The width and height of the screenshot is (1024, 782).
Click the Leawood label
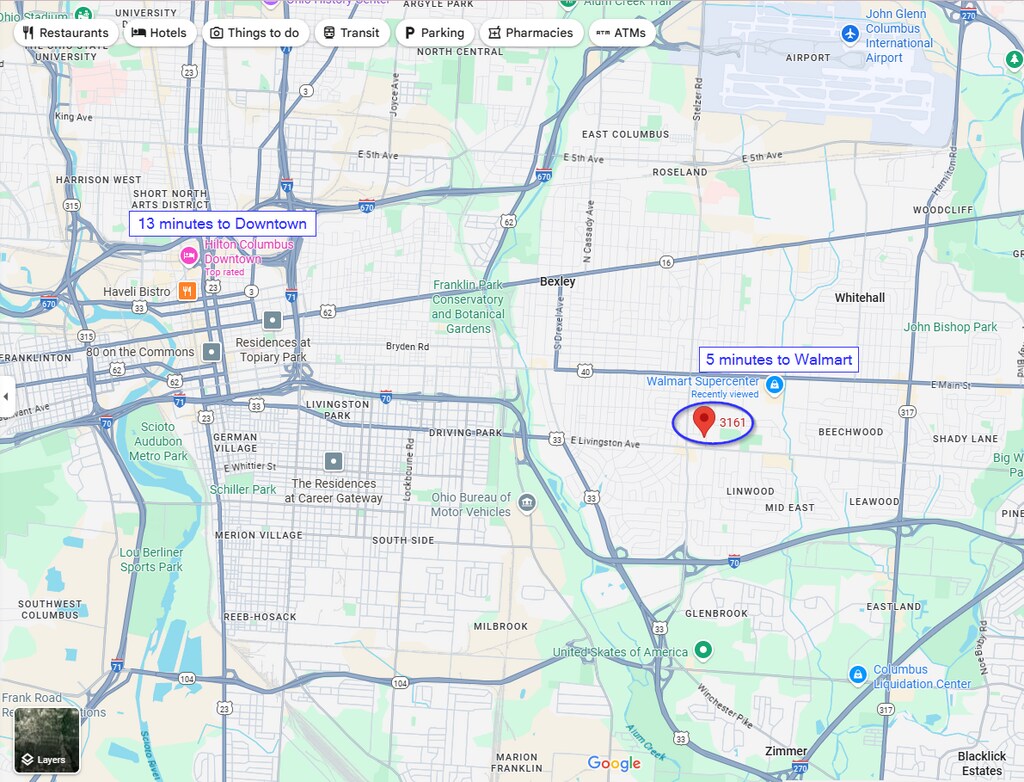pos(874,501)
